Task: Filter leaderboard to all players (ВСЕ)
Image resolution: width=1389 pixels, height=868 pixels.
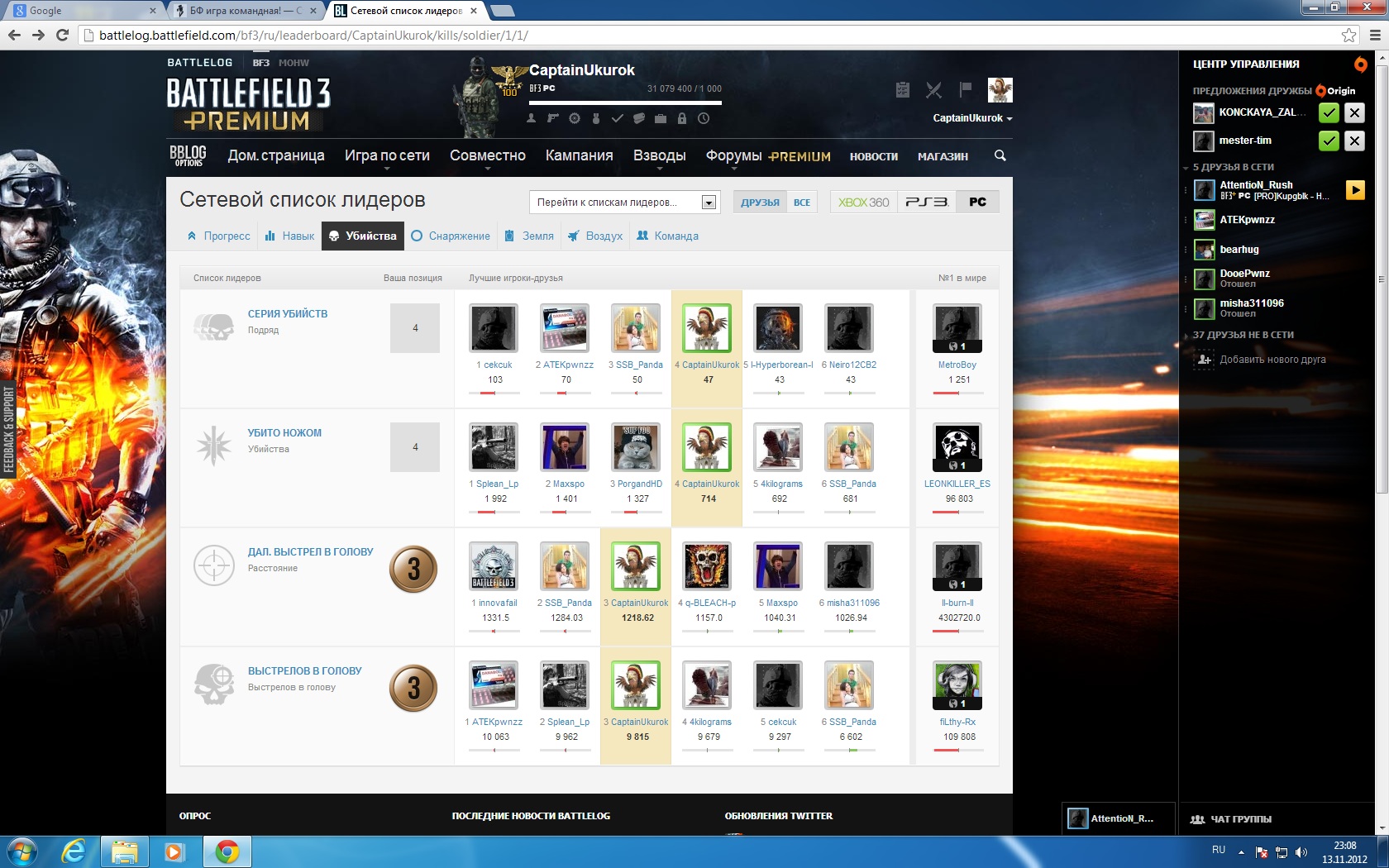Action: tap(802, 203)
